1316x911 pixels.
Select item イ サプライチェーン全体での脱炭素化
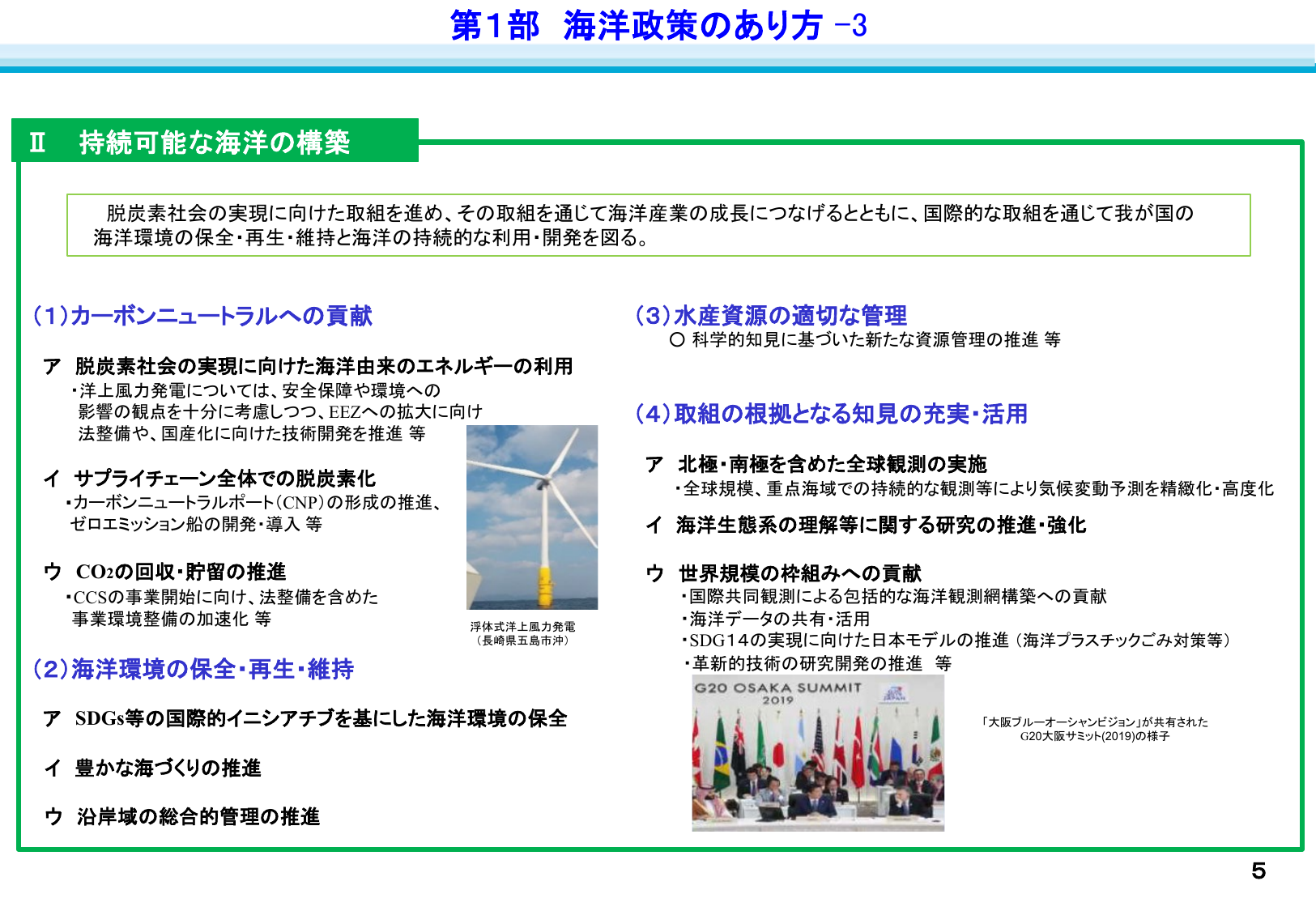(214, 479)
